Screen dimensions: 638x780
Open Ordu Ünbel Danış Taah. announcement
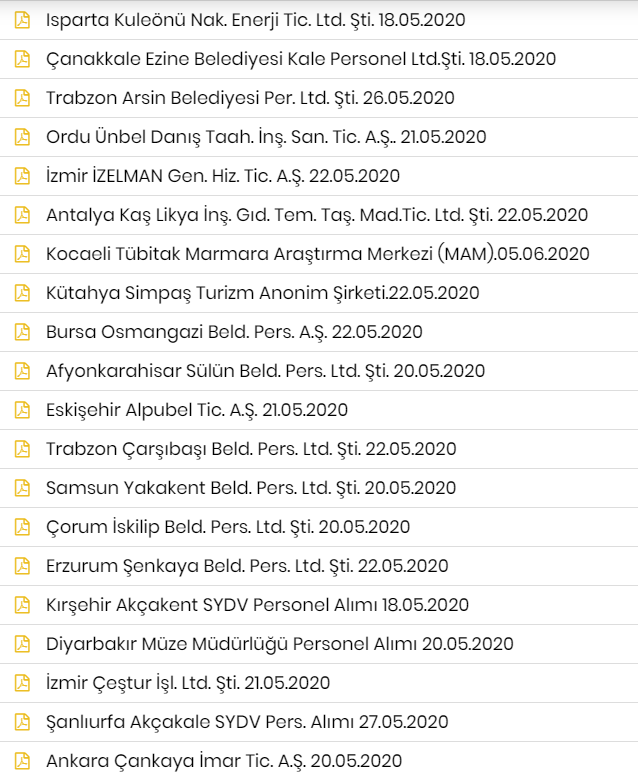pos(266,137)
